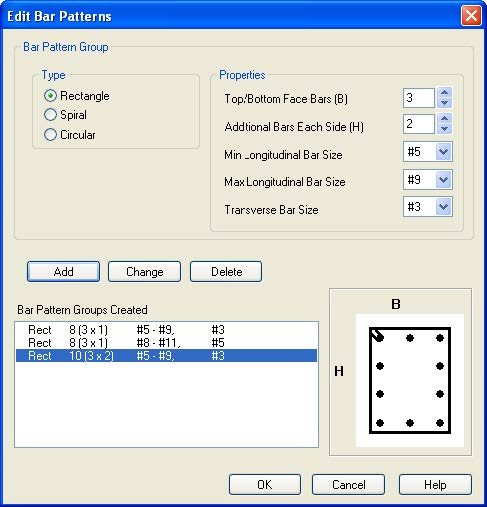Click the Add button
The image size is (487, 507).
63,272
